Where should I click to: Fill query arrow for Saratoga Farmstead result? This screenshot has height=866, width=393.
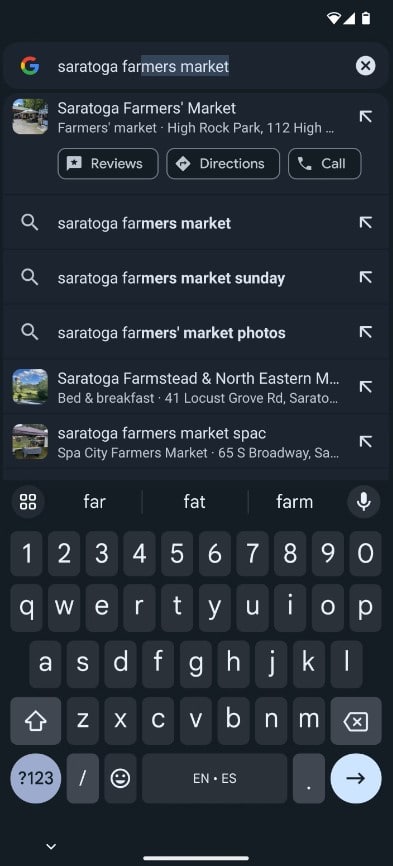coord(365,387)
